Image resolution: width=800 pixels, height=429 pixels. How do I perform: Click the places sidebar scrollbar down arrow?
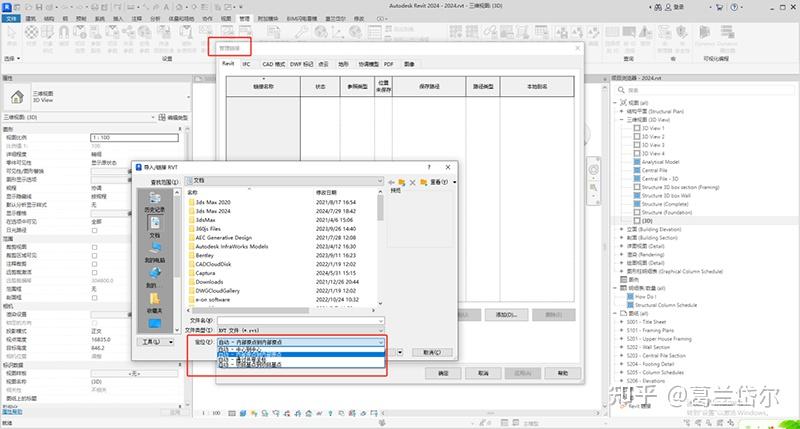point(177,330)
